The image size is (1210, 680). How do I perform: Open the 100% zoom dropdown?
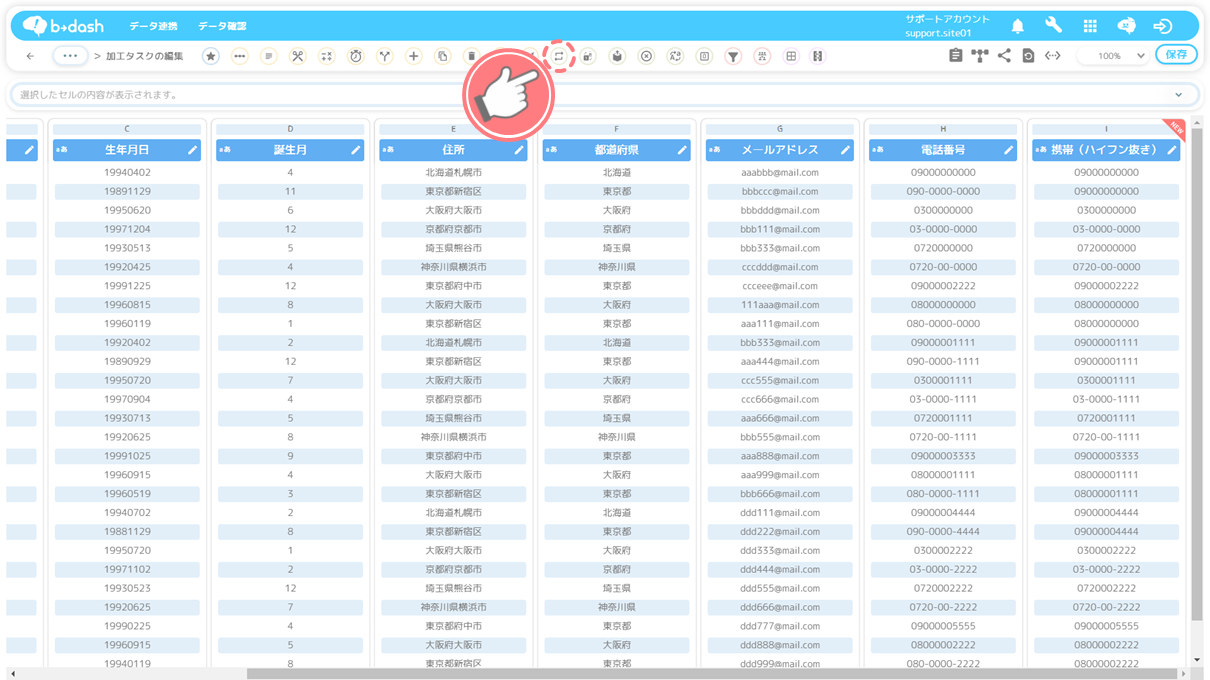[1113, 56]
